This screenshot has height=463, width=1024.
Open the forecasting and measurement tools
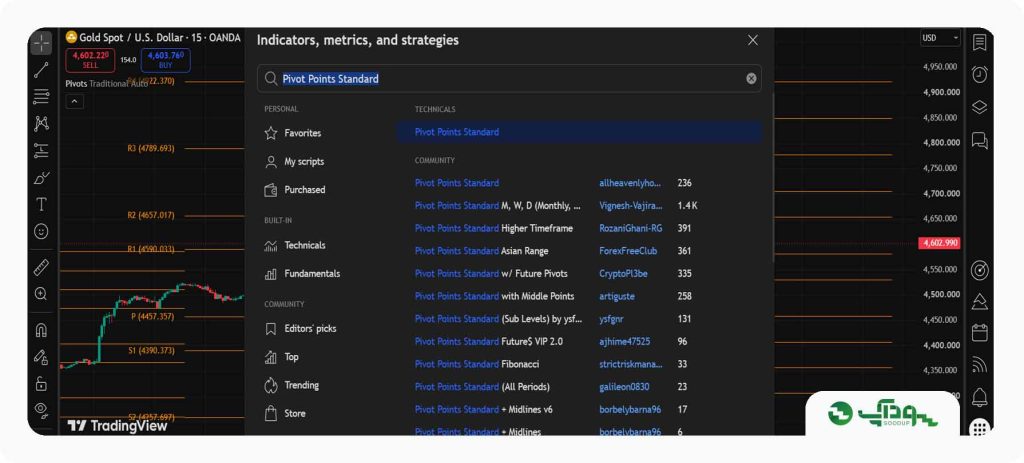(41, 151)
